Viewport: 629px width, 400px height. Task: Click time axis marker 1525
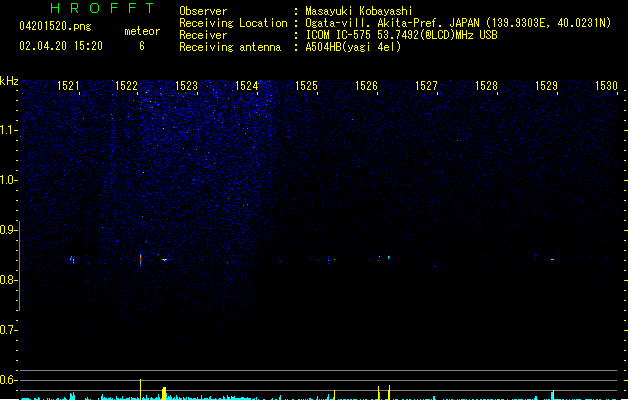click(306, 86)
